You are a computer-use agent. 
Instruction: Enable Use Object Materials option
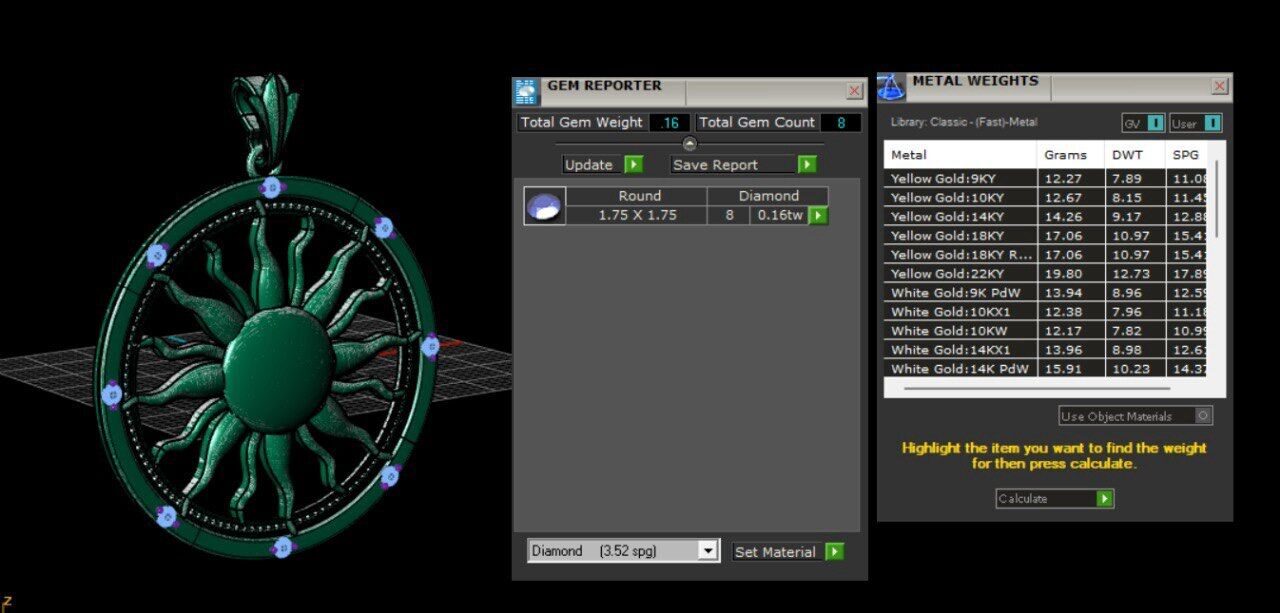(x=1203, y=416)
